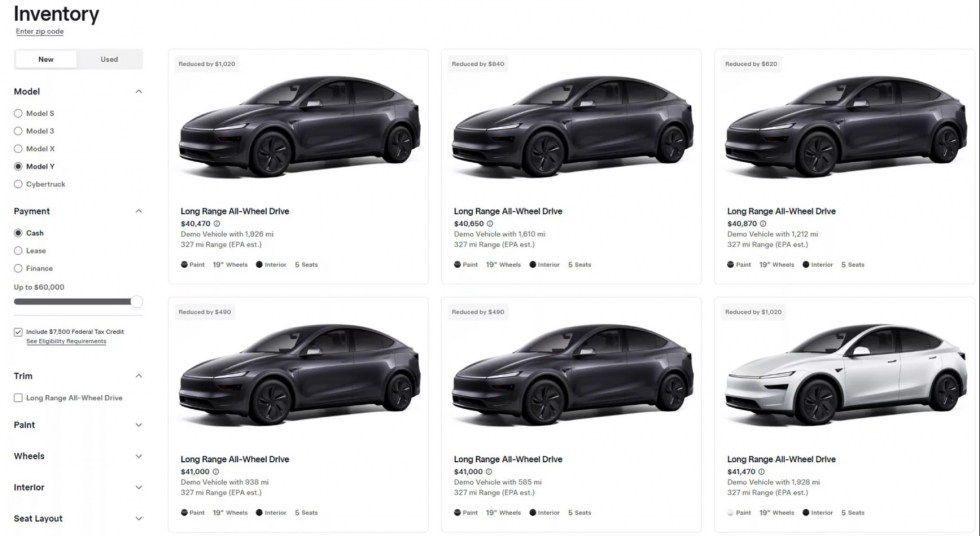Open the See Eligibility Requirements link

click(66, 342)
